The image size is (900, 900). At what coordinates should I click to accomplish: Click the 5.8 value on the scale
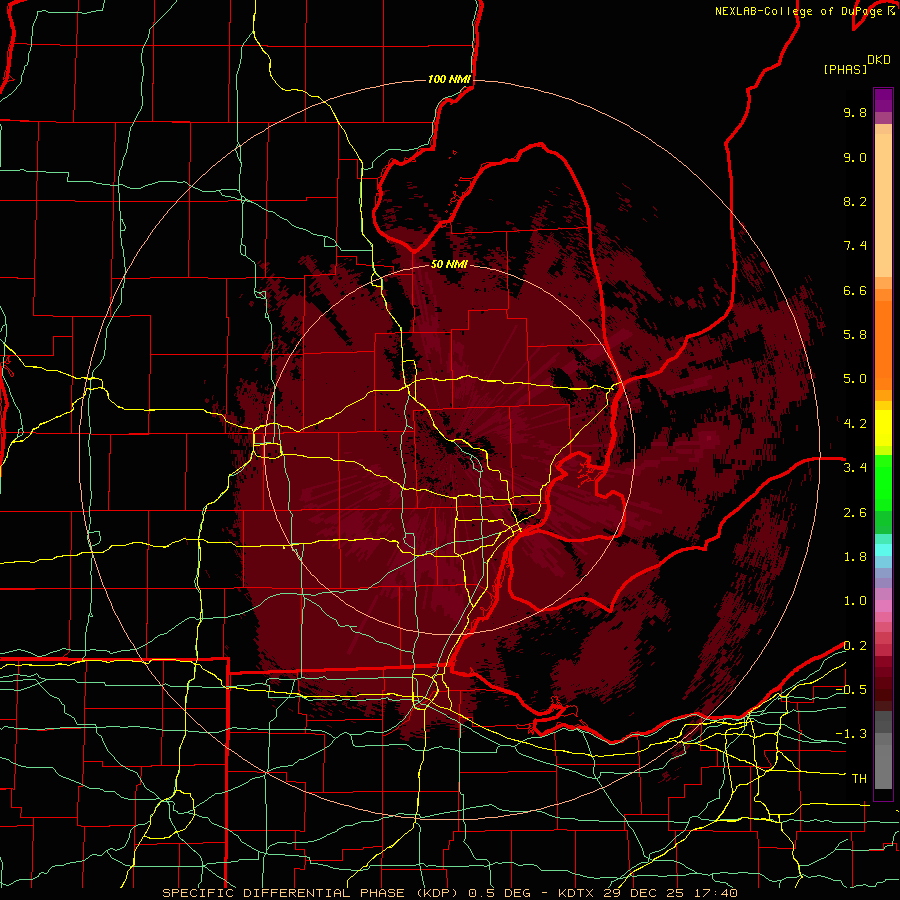coord(855,335)
